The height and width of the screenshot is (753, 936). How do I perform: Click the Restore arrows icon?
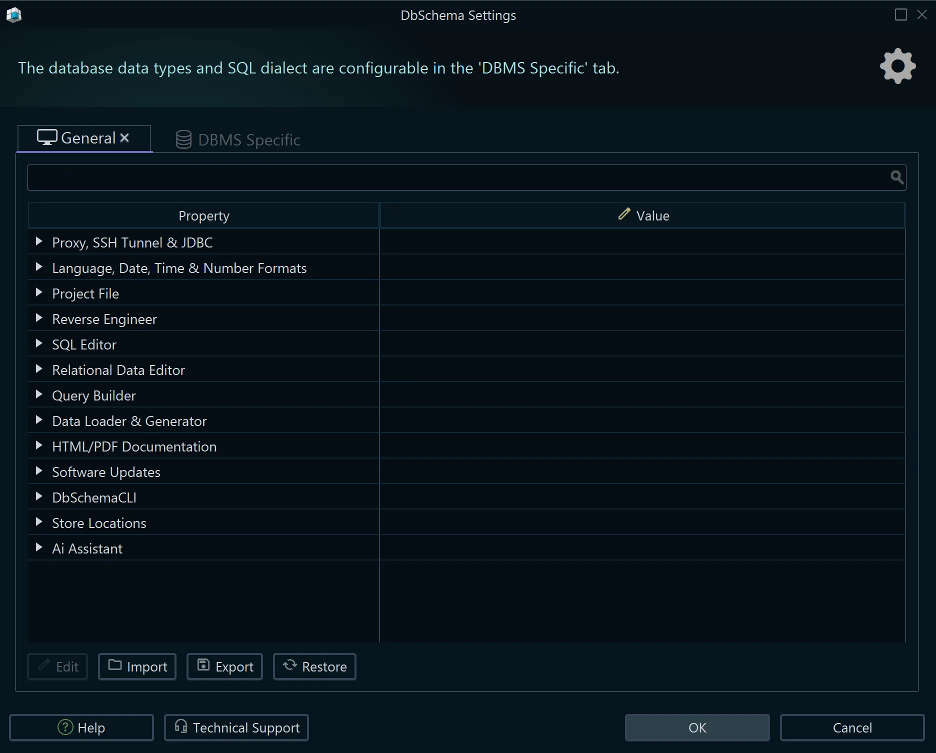289,666
